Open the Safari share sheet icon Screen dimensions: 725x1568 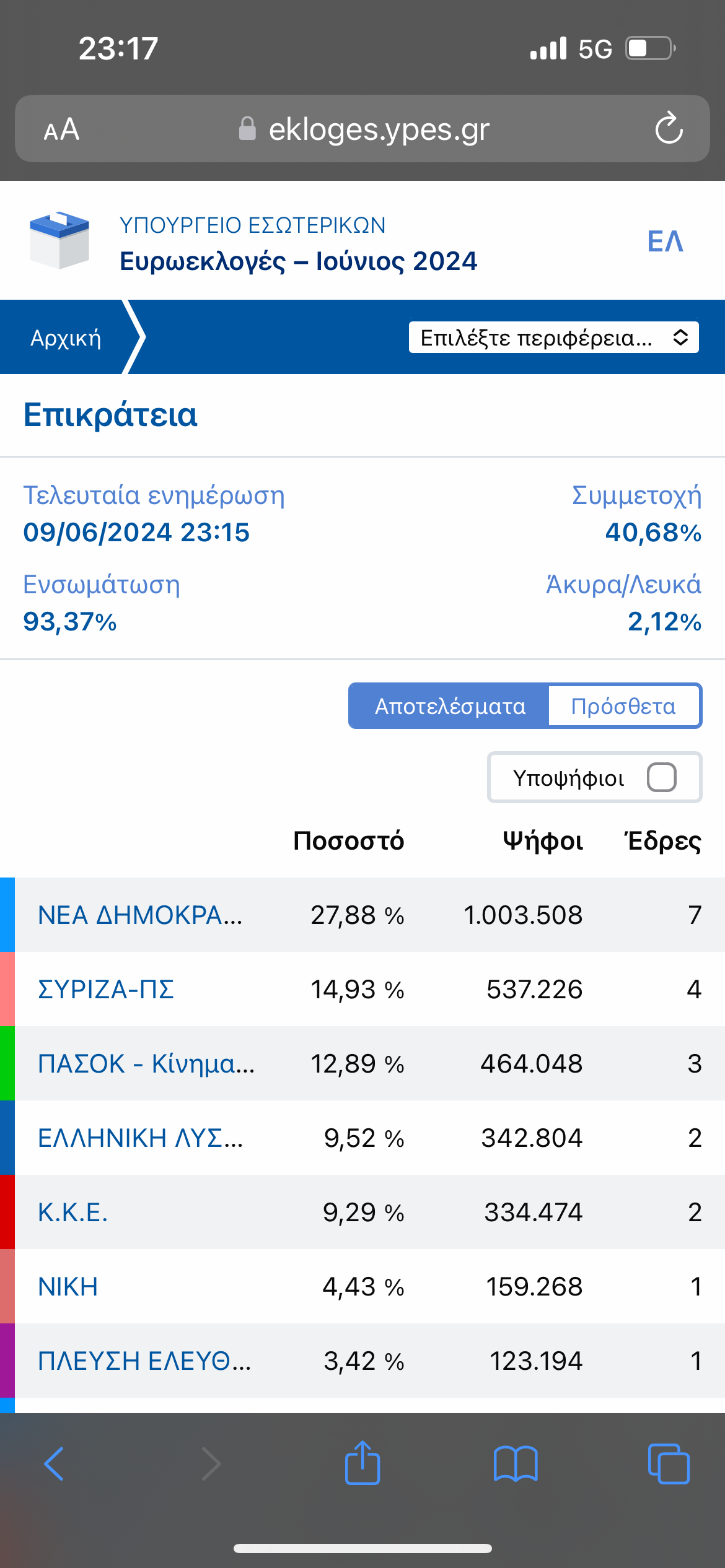(x=362, y=1463)
